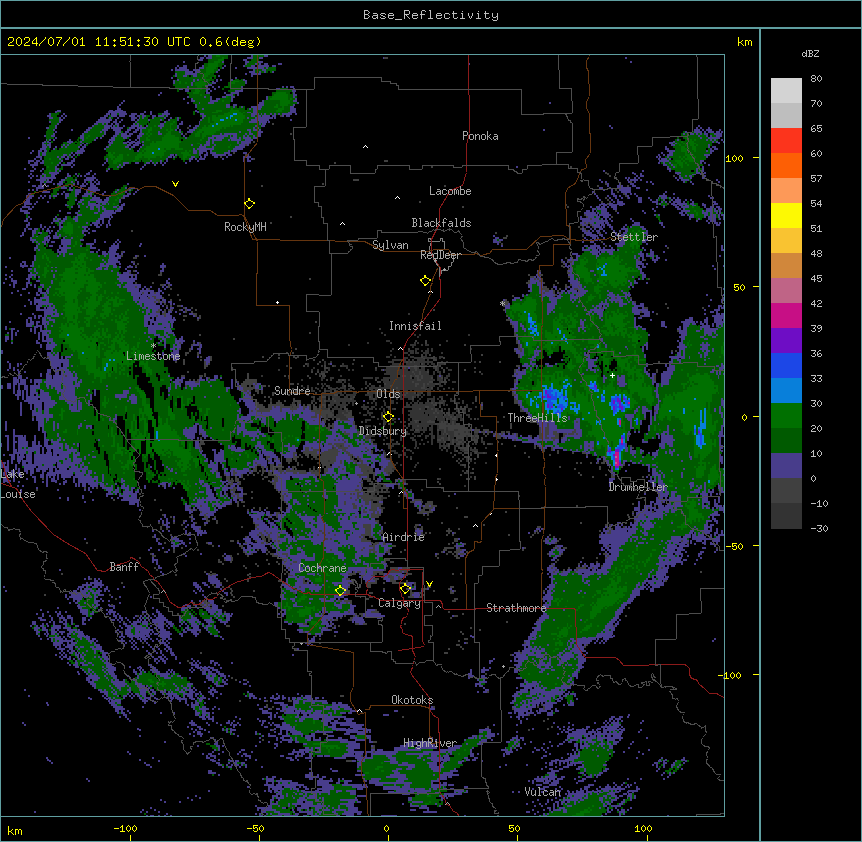
Task: Click the -50 tick on the vertical km axis
Action: (x=735, y=546)
